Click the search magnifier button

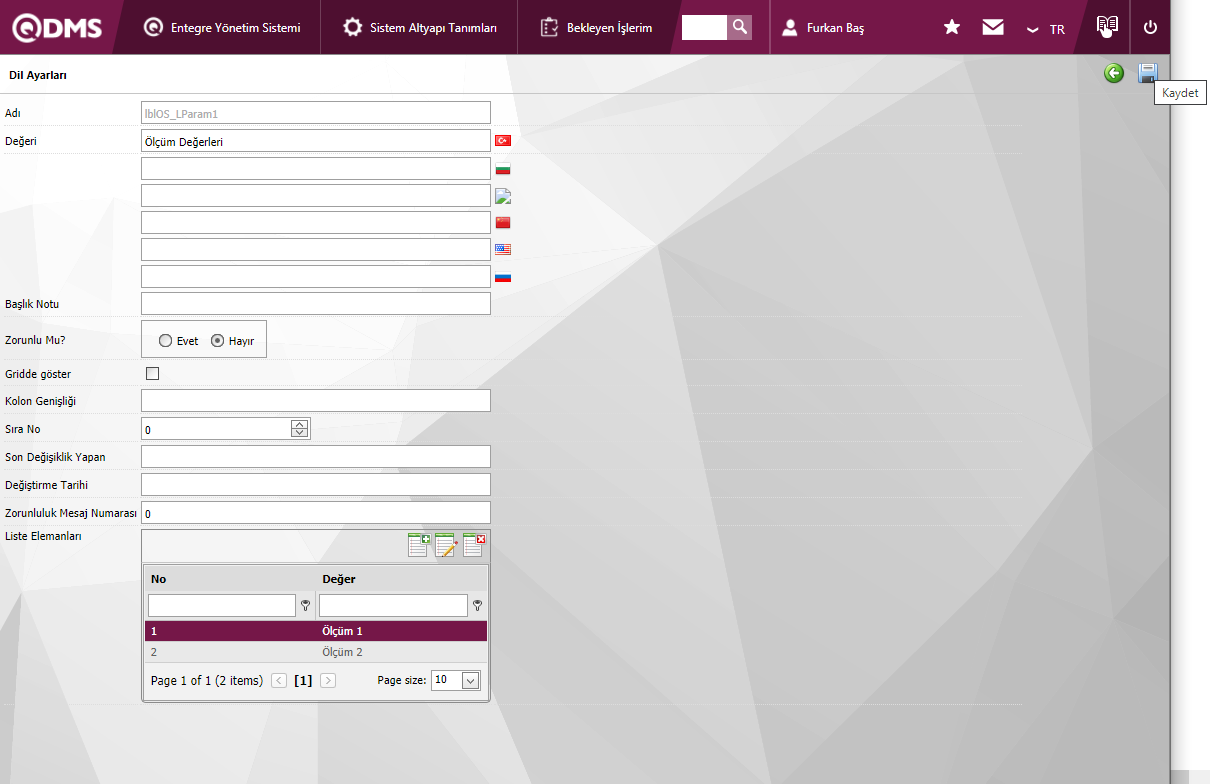coord(739,27)
